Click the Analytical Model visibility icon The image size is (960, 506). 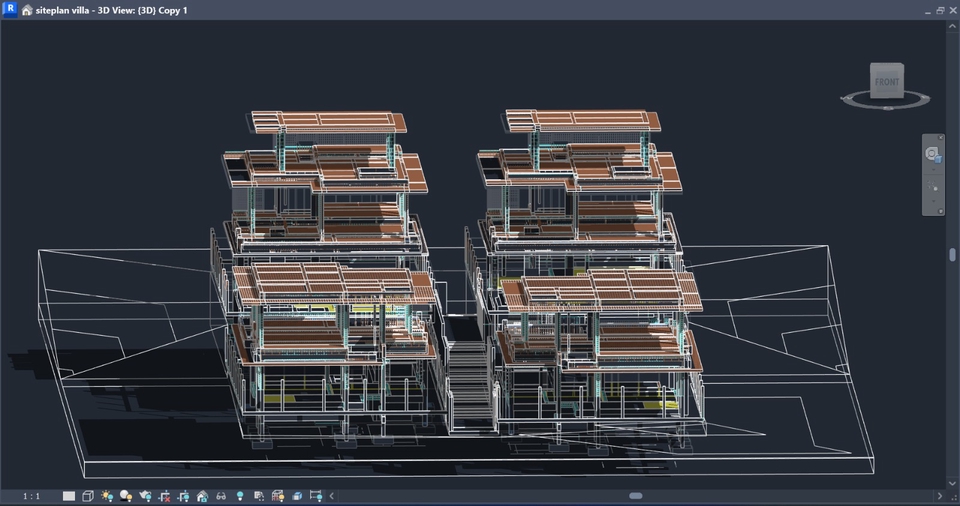click(278, 496)
